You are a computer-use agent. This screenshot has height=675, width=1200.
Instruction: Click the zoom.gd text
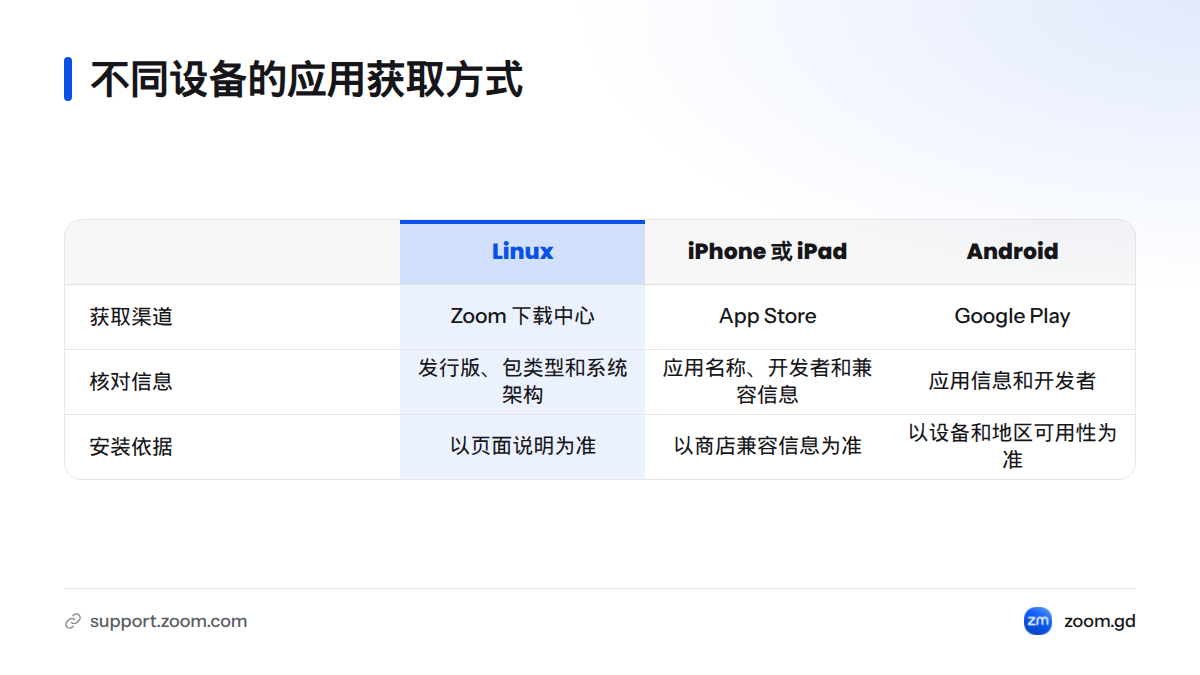pyautogui.click(x=1100, y=621)
